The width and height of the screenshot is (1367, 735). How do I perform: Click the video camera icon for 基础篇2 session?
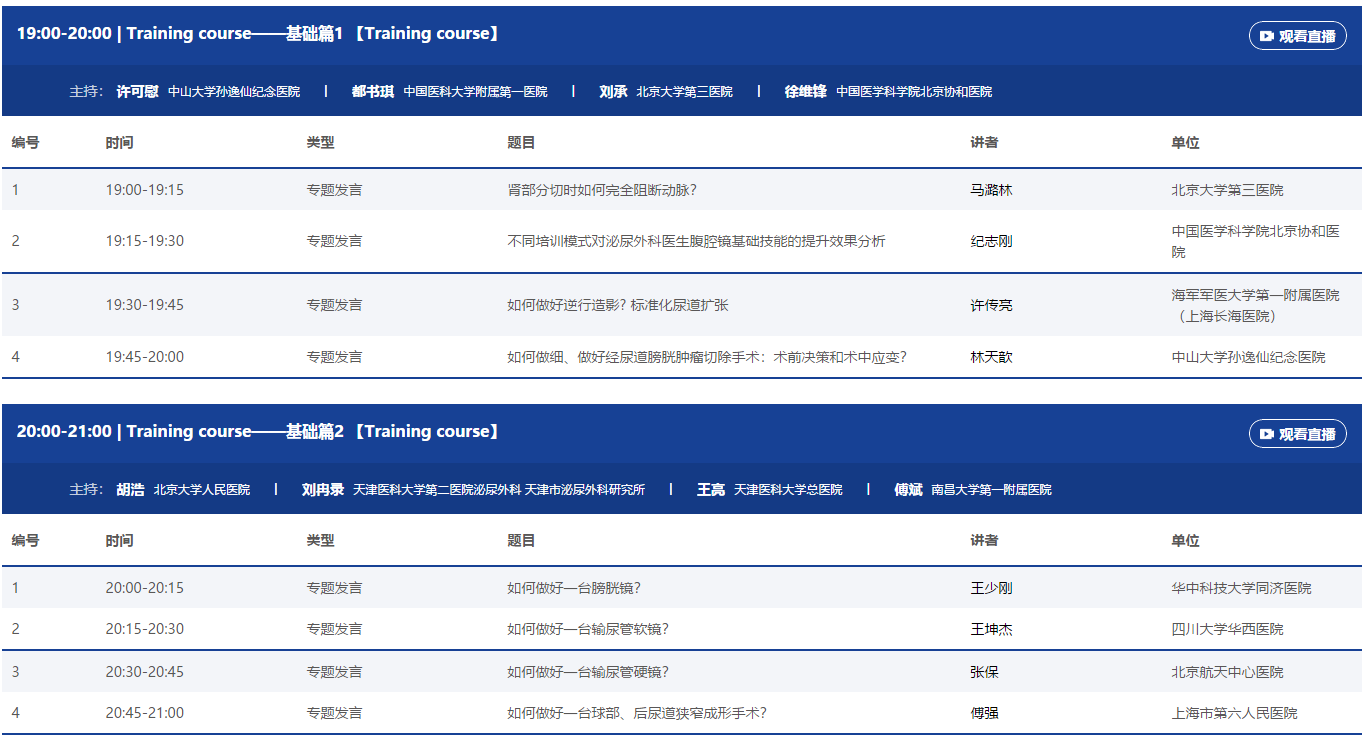1267,434
